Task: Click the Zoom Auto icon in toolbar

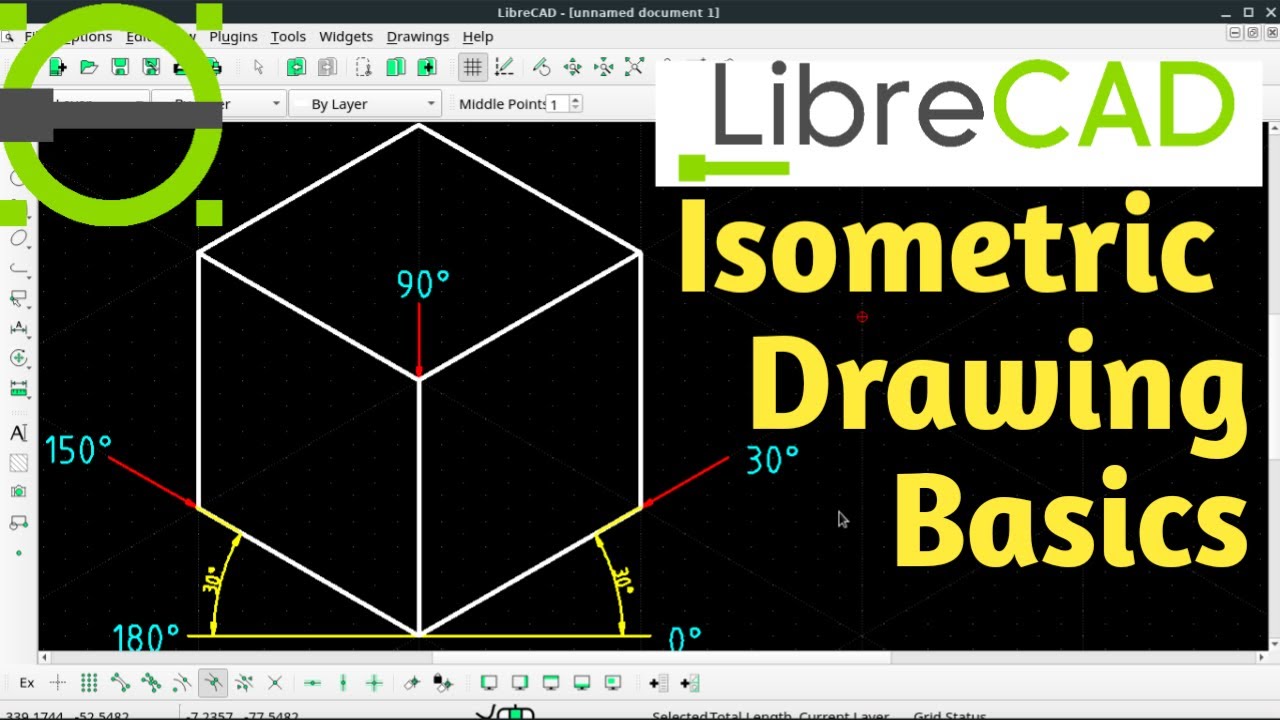Action: coord(634,67)
